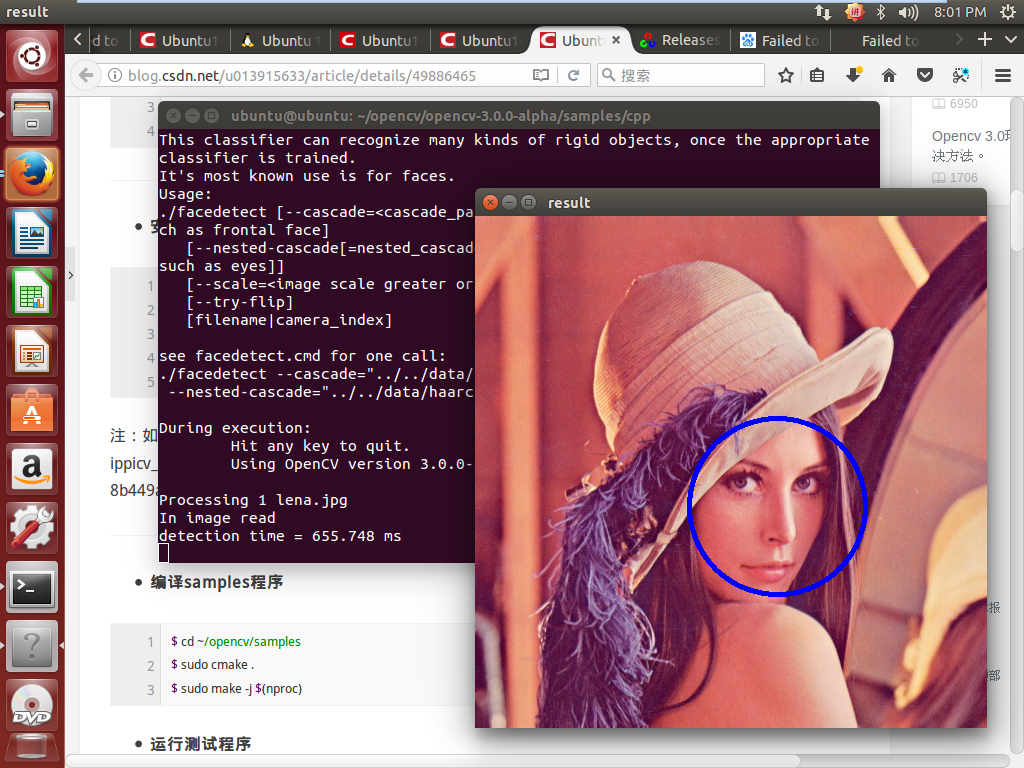
Task: Click the 编译samples程序 heading
Action: (217, 582)
